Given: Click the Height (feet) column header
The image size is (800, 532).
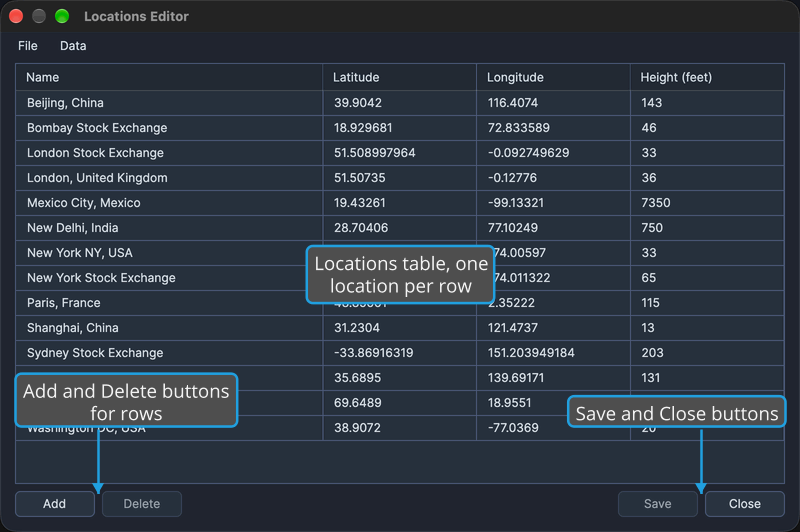Looking at the screenshot, I should pyautogui.click(x=707, y=77).
